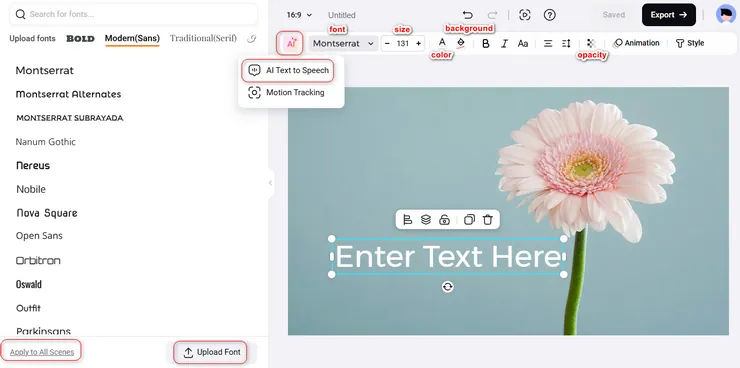The image size is (740, 368).
Task: Undo the last action
Action: coord(467,15)
